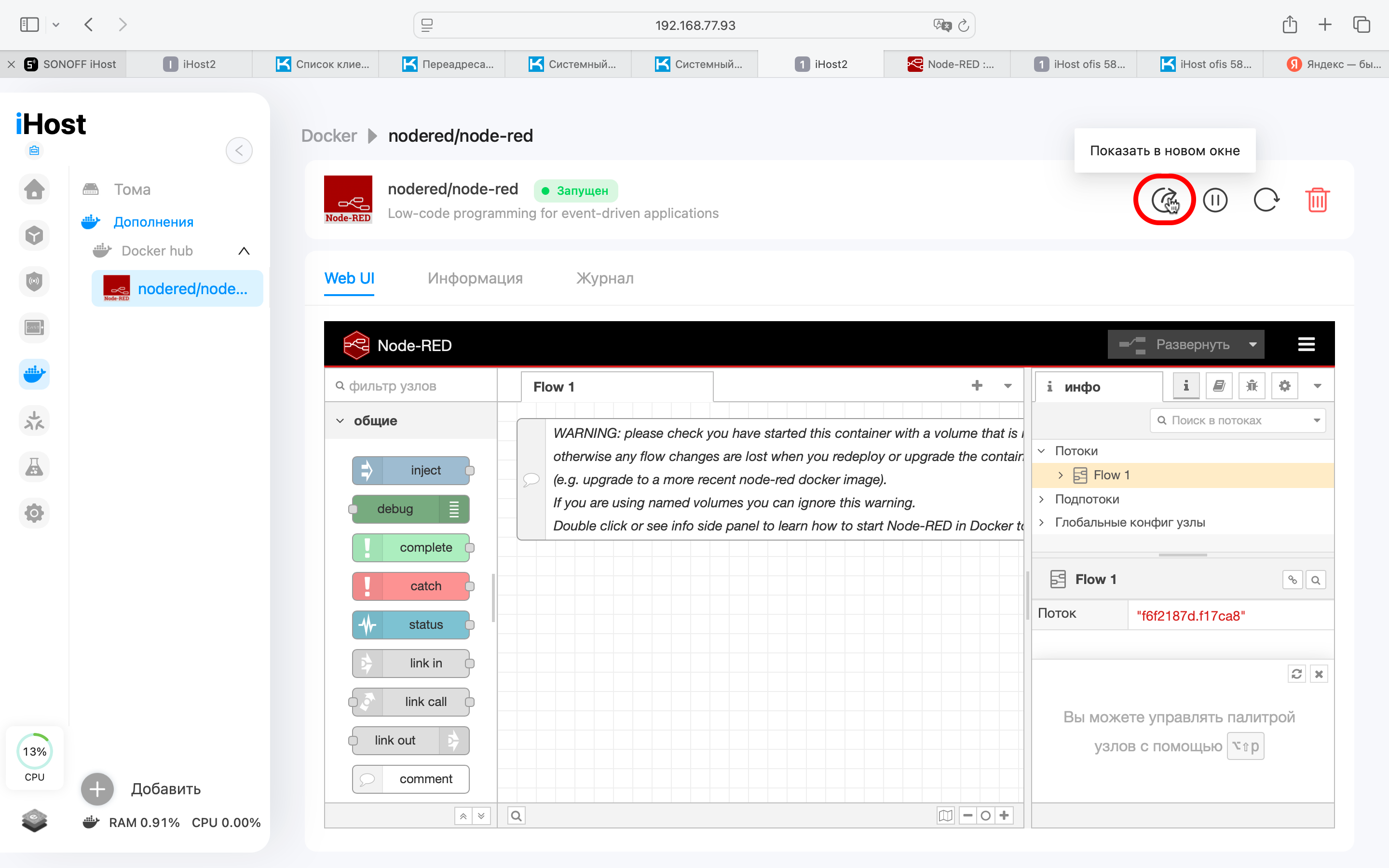Click the Docker whale sidebar icon
The image size is (1389, 868).
point(34,374)
